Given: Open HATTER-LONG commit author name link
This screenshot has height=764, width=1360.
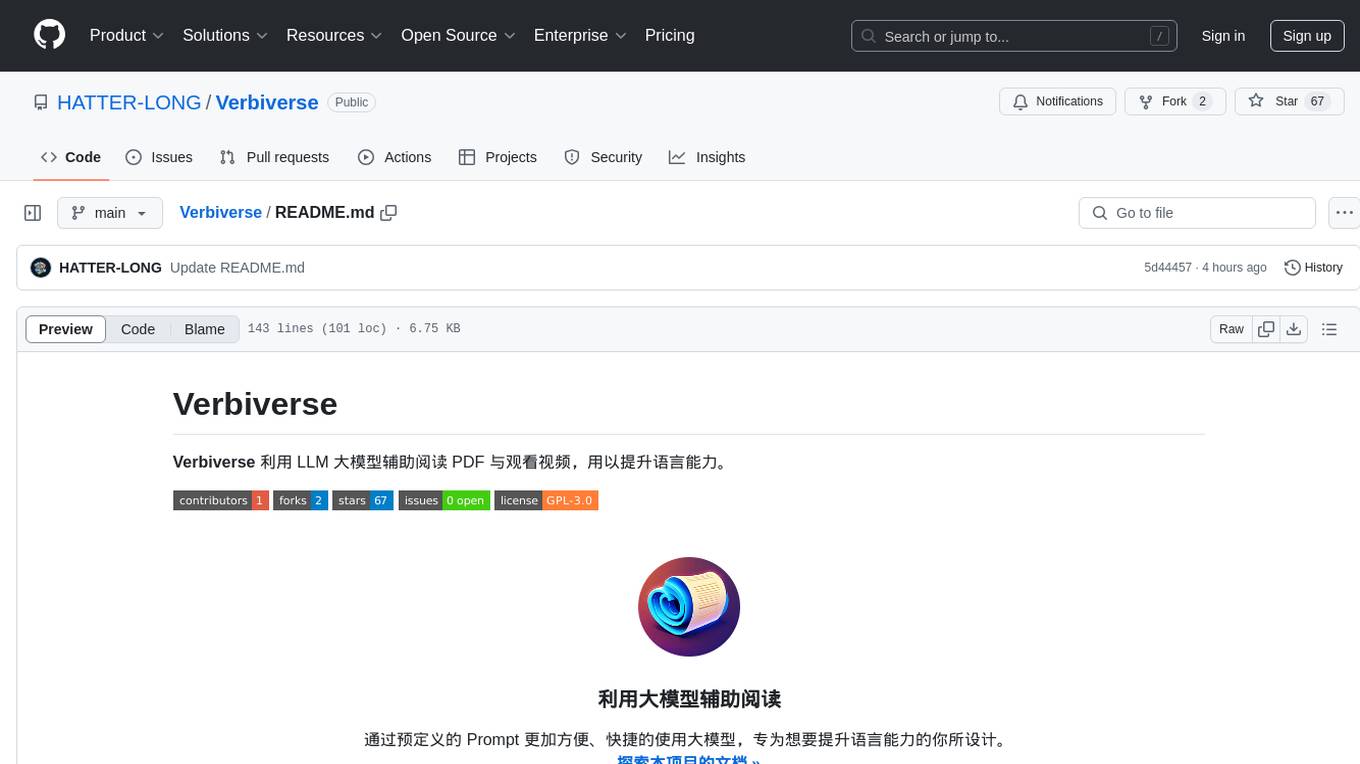Looking at the screenshot, I should point(110,267).
